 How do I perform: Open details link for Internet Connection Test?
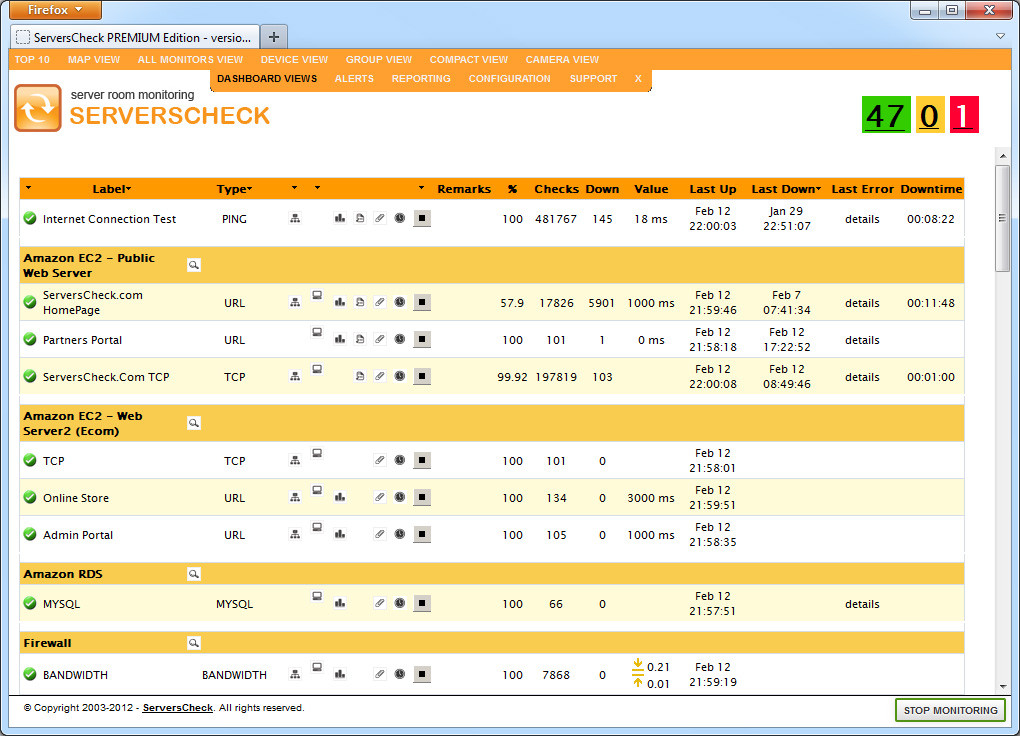[862, 219]
